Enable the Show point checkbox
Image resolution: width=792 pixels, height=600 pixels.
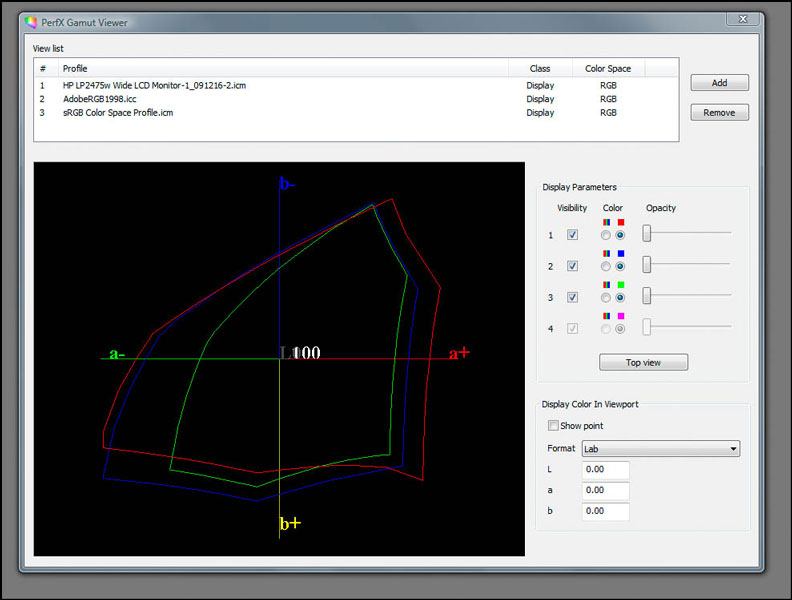tap(553, 426)
